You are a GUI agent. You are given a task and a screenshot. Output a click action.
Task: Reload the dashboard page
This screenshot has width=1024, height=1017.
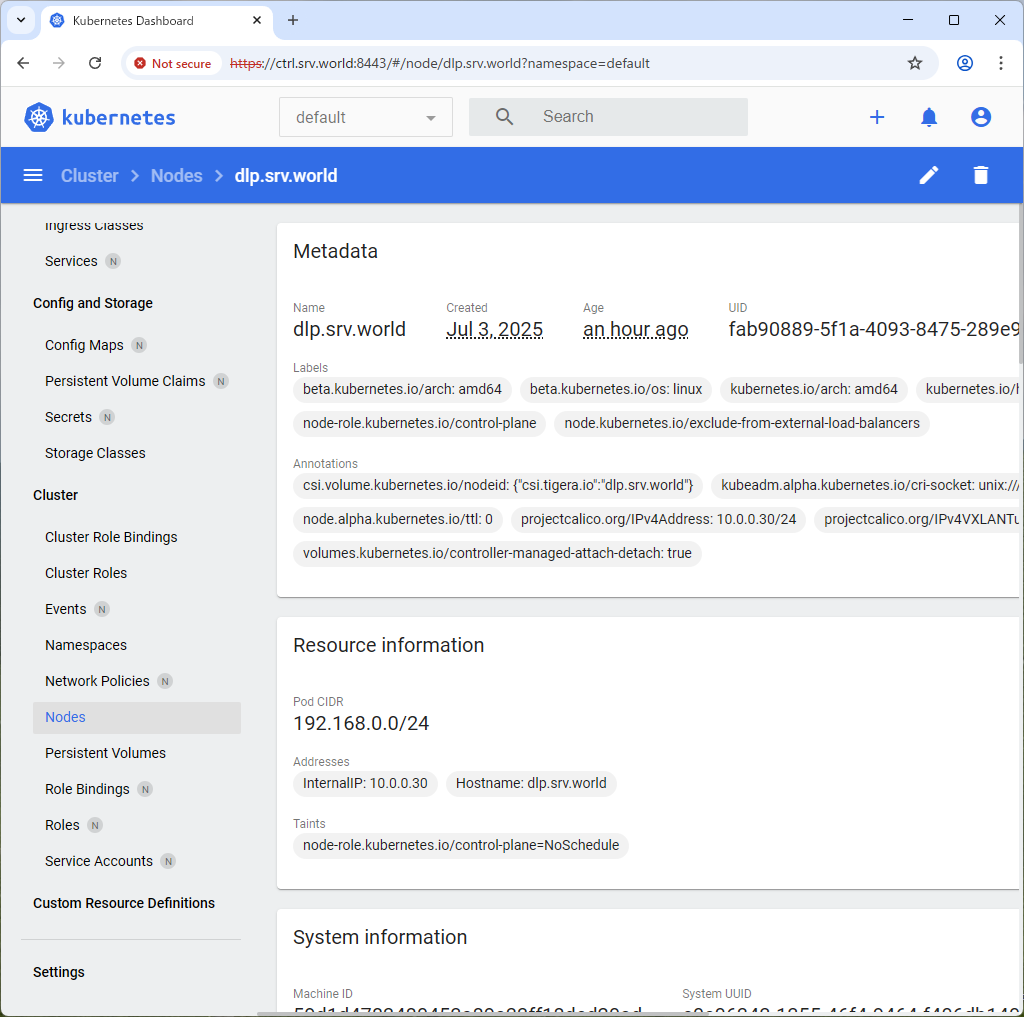click(x=95, y=63)
